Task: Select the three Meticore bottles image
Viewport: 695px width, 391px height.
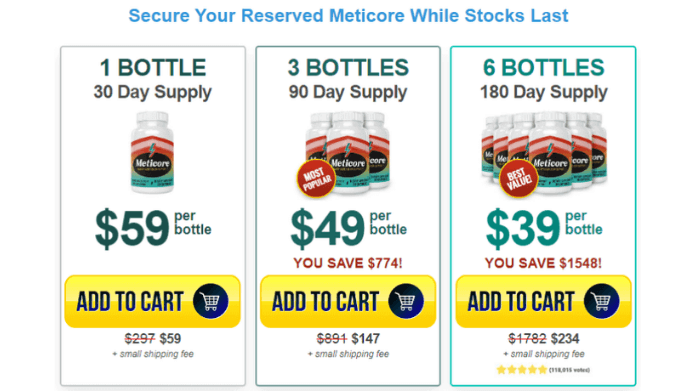Action: (x=348, y=152)
